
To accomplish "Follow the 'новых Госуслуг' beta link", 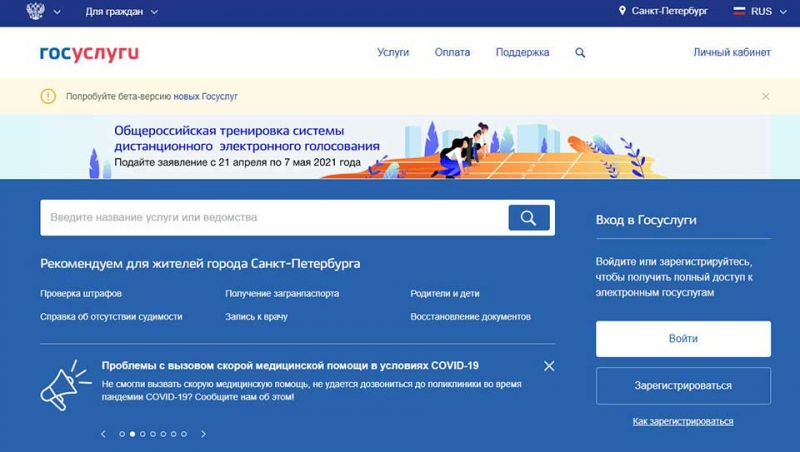I will coord(205,96).
